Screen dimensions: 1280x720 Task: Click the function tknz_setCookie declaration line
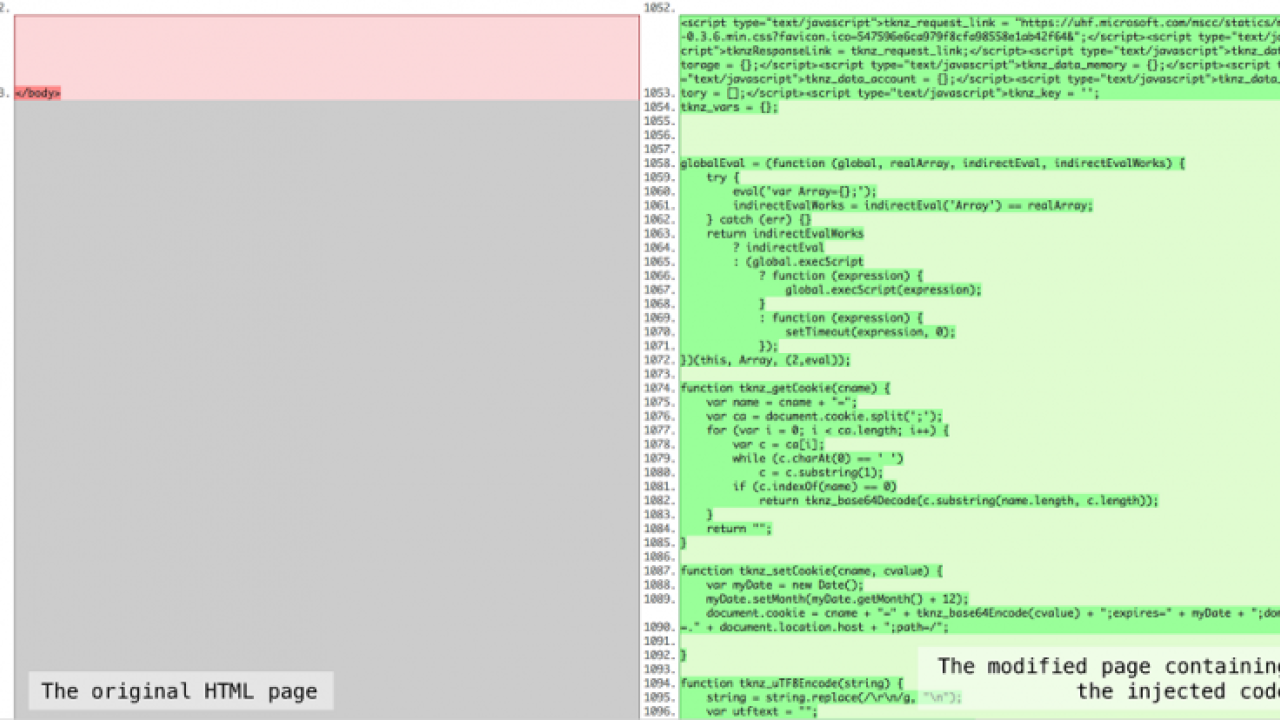pyautogui.click(x=811, y=571)
